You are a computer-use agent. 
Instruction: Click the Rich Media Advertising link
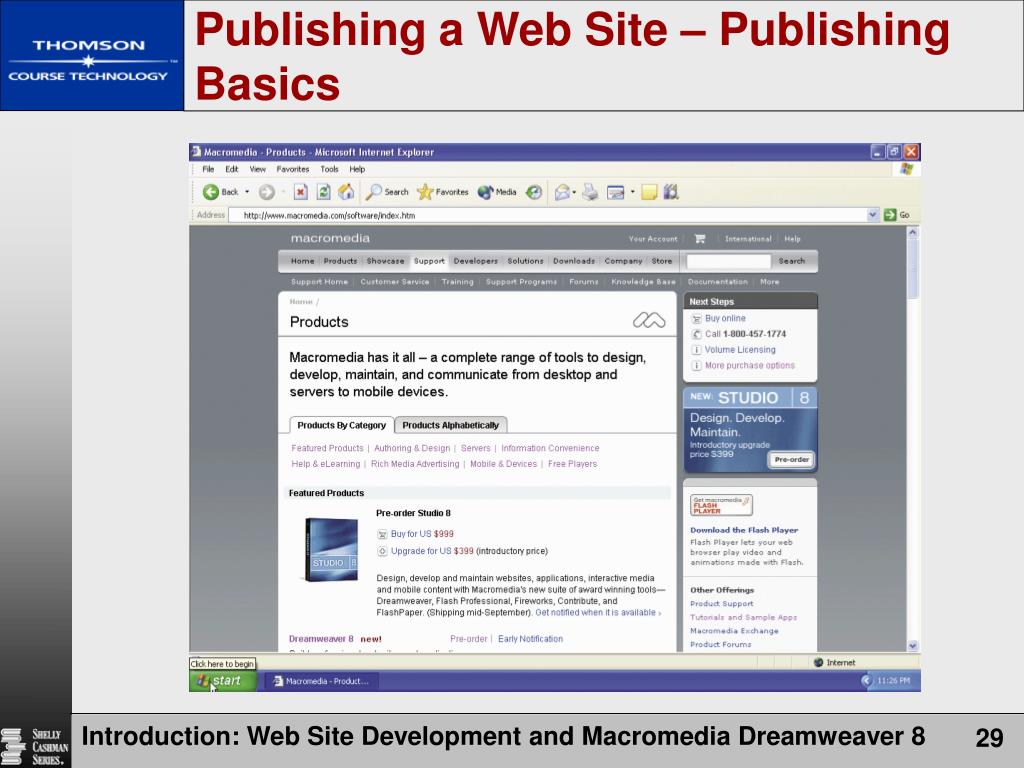pyautogui.click(x=415, y=464)
